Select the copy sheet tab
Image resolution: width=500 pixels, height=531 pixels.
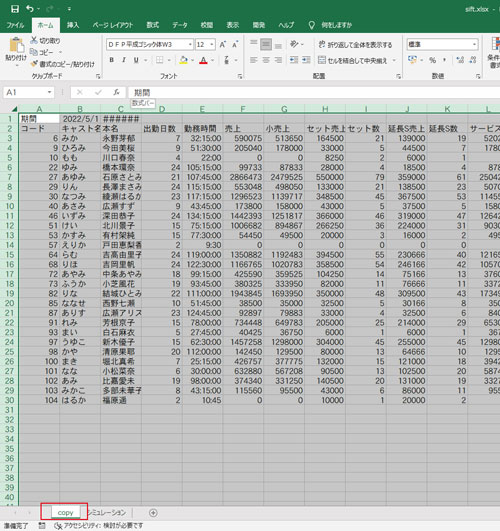pos(65,513)
